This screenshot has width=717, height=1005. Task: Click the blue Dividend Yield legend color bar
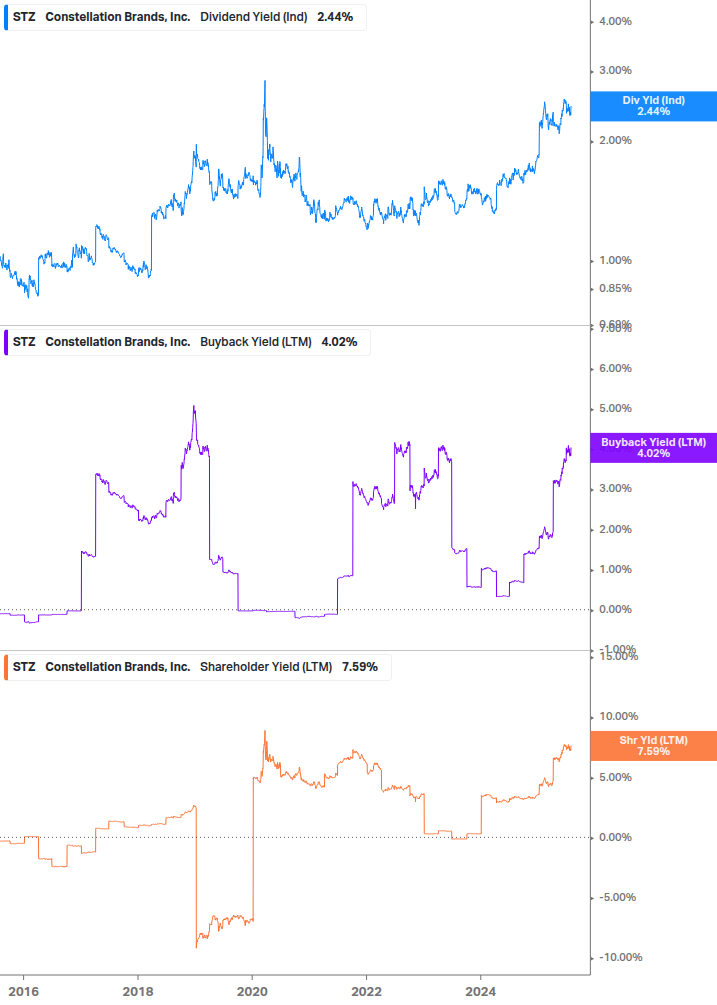[x=6, y=17]
